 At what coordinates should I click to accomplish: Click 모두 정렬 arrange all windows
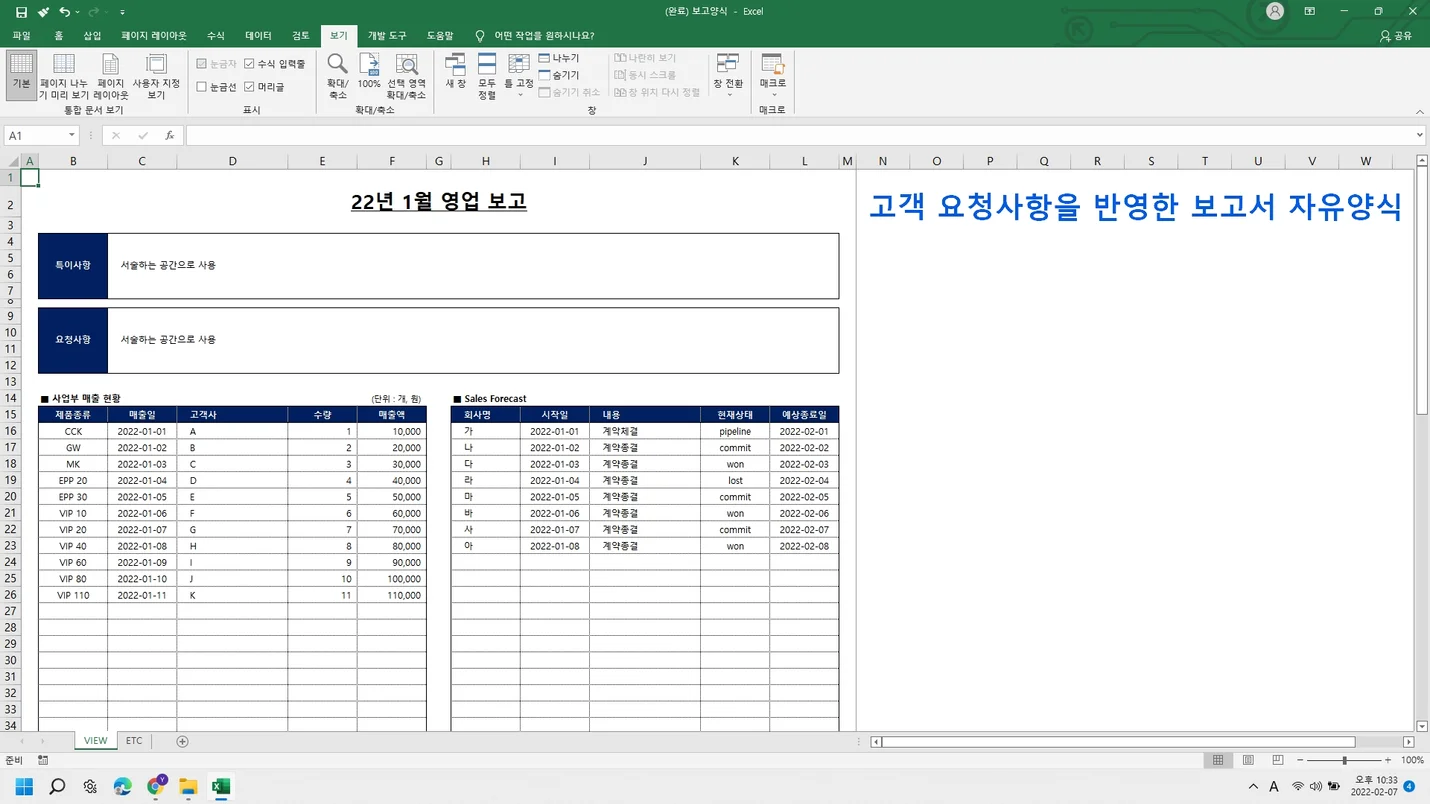pos(487,75)
